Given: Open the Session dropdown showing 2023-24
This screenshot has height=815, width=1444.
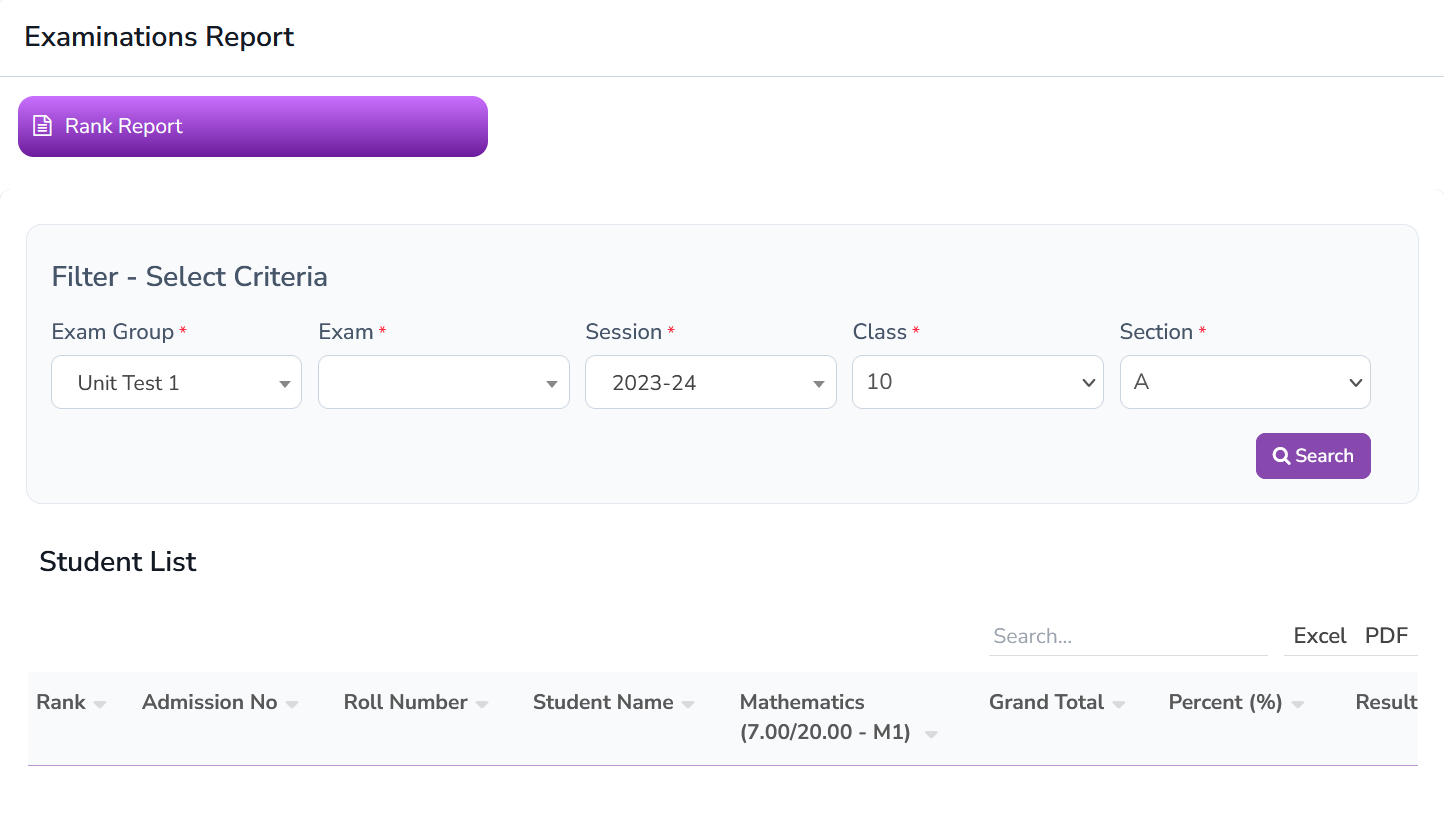Looking at the screenshot, I should [710, 382].
